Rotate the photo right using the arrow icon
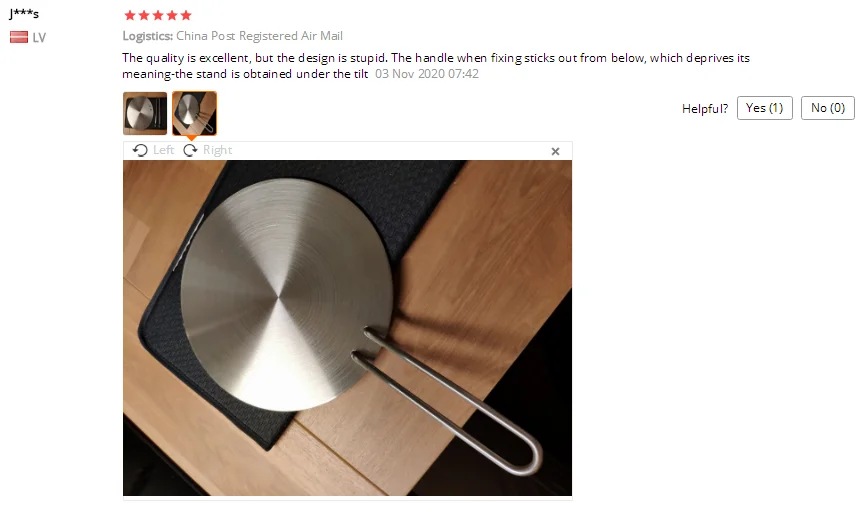Screen dimensions: 858x511 (x=190, y=150)
